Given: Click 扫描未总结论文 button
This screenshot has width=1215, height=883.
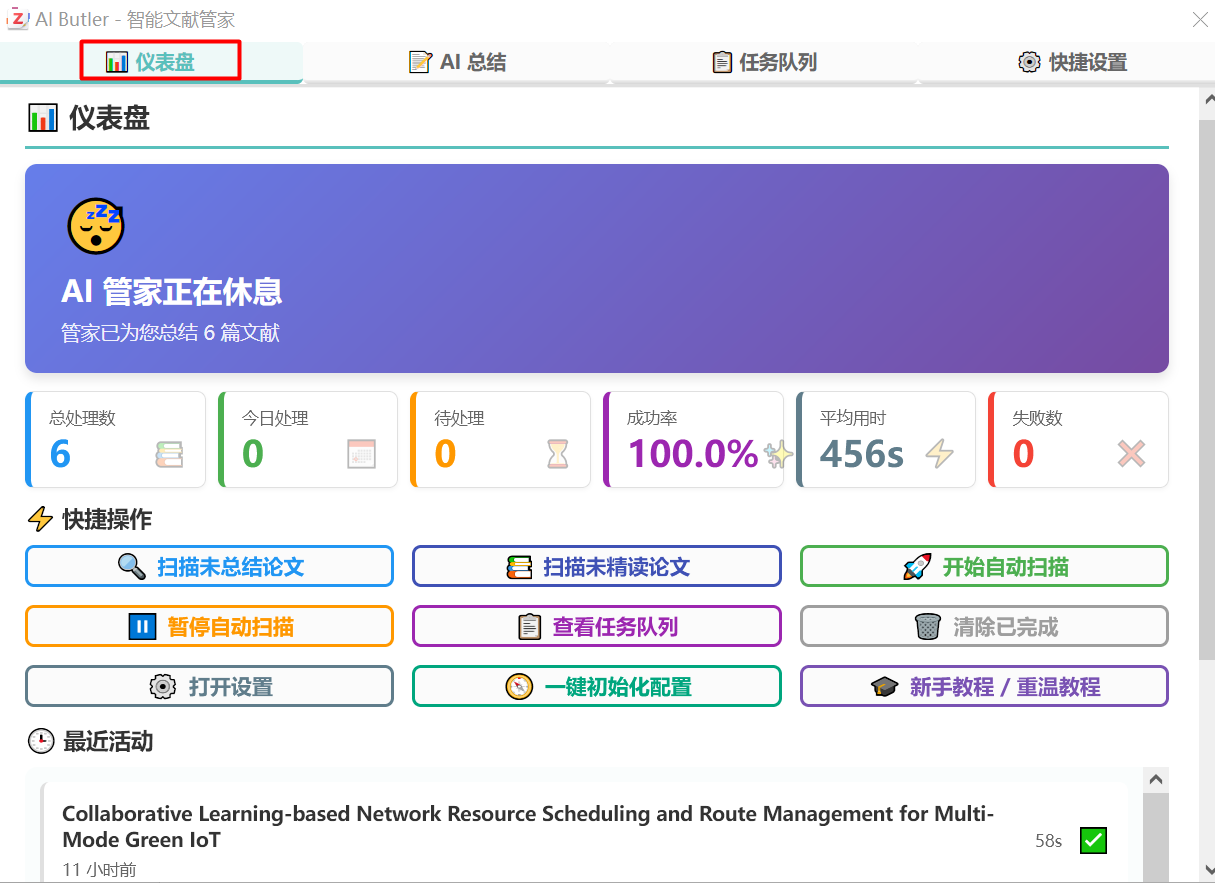Looking at the screenshot, I should (209, 567).
